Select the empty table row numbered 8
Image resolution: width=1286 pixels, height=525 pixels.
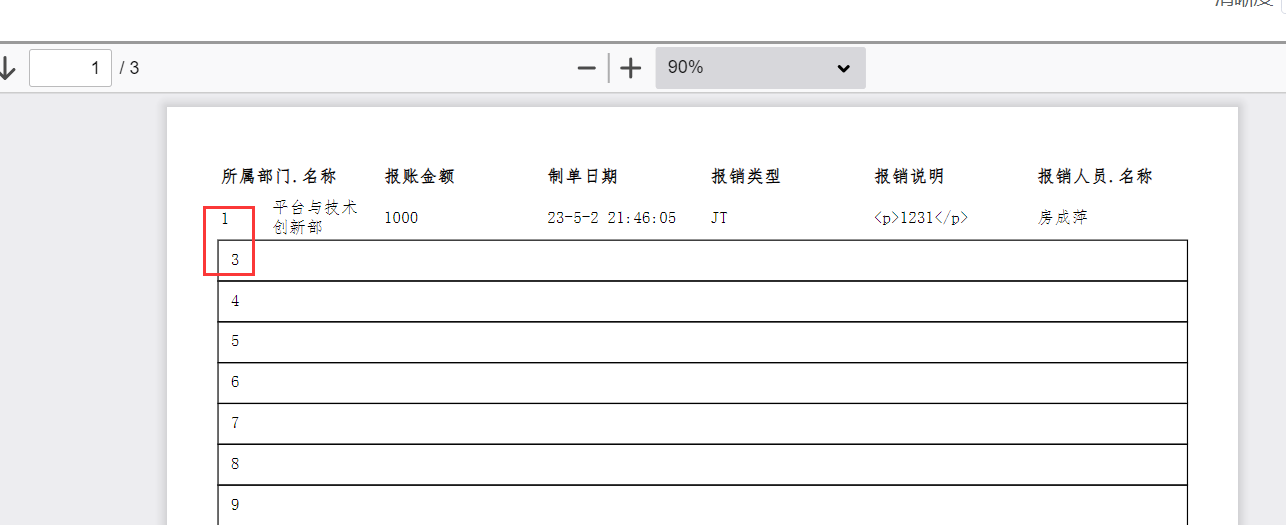702,465
